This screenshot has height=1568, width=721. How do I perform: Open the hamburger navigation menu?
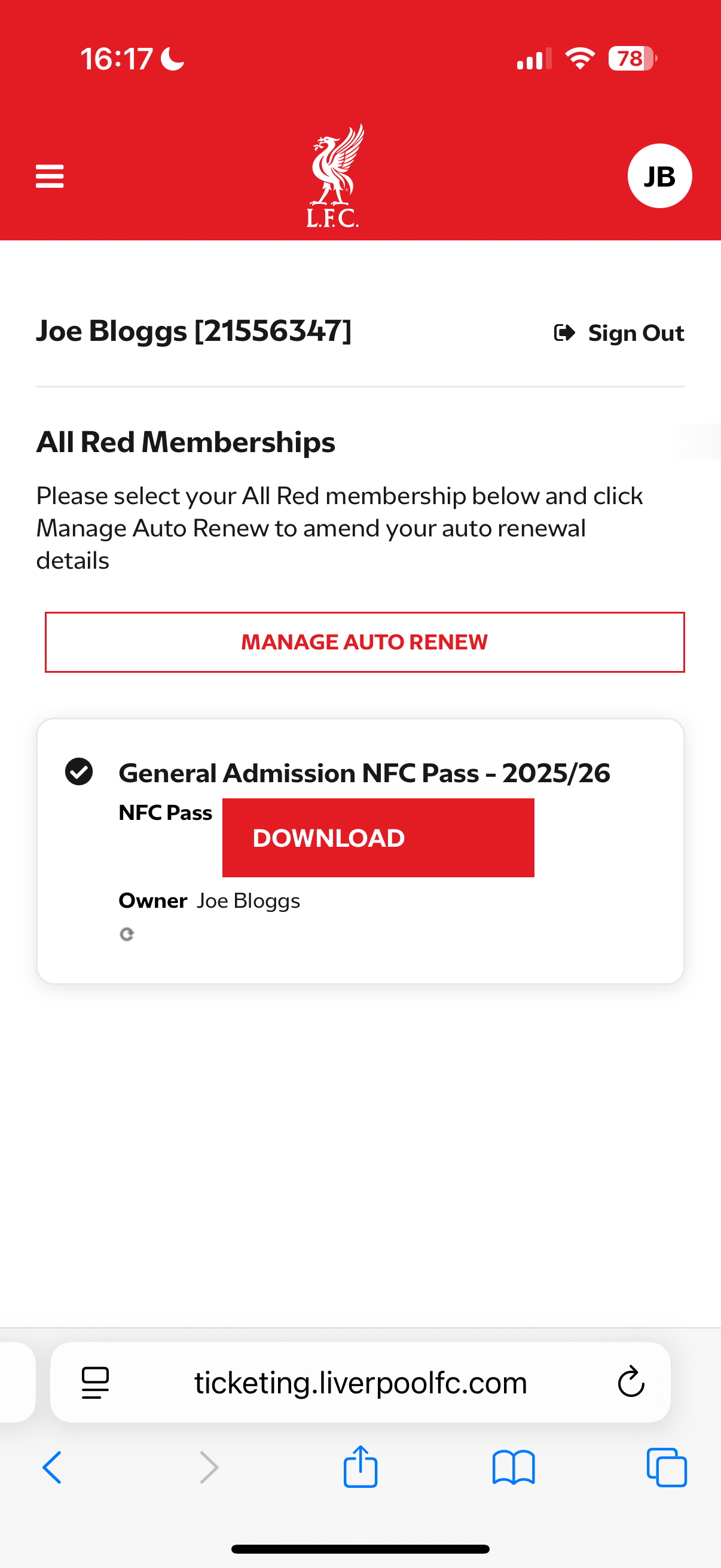pyautogui.click(x=49, y=176)
